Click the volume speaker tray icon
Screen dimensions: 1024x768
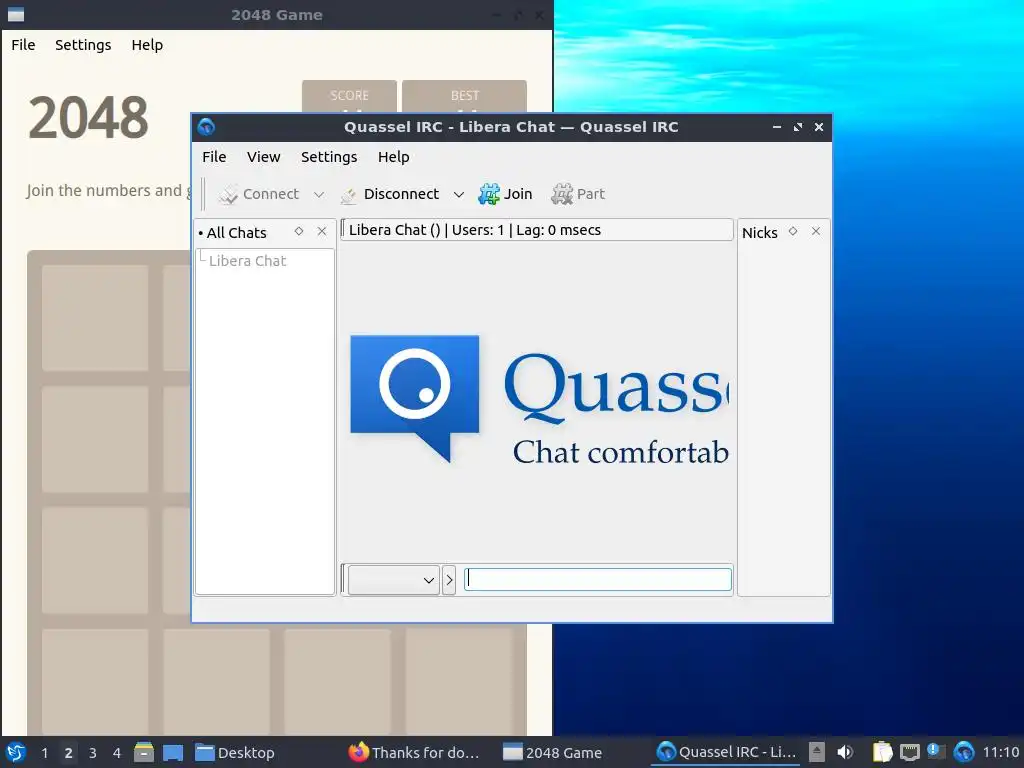pos(845,752)
